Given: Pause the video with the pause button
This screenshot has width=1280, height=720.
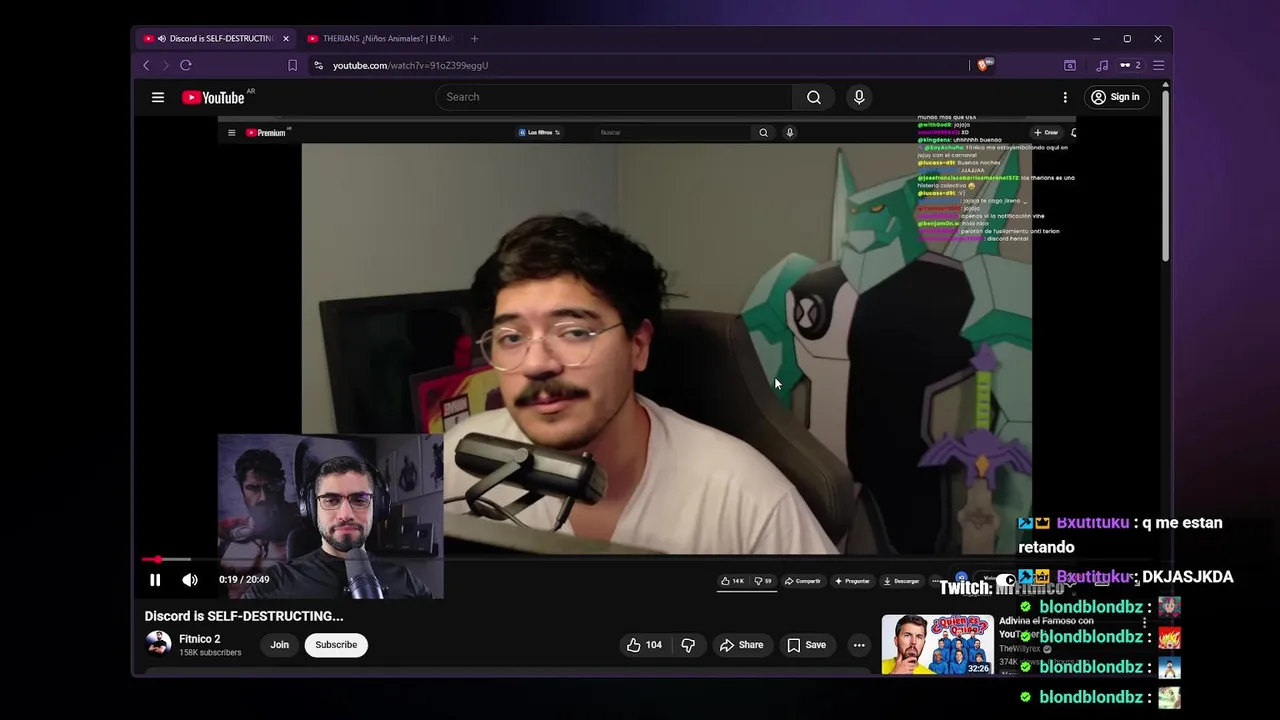Looking at the screenshot, I should click(155, 580).
